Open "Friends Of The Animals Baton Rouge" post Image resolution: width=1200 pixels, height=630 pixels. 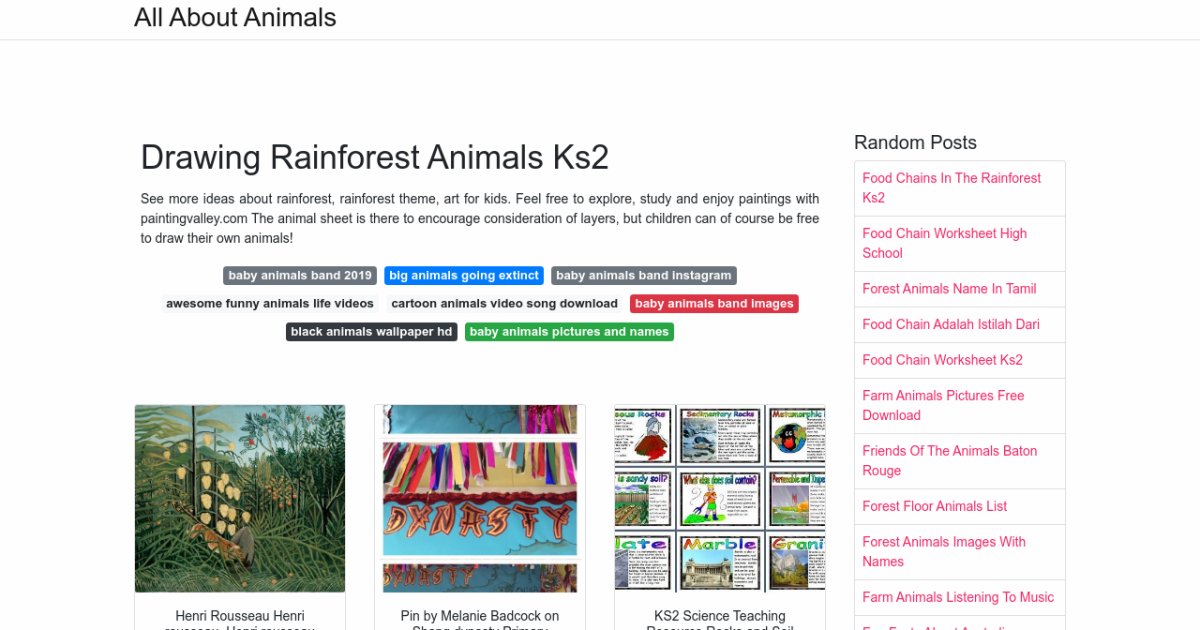pos(949,460)
